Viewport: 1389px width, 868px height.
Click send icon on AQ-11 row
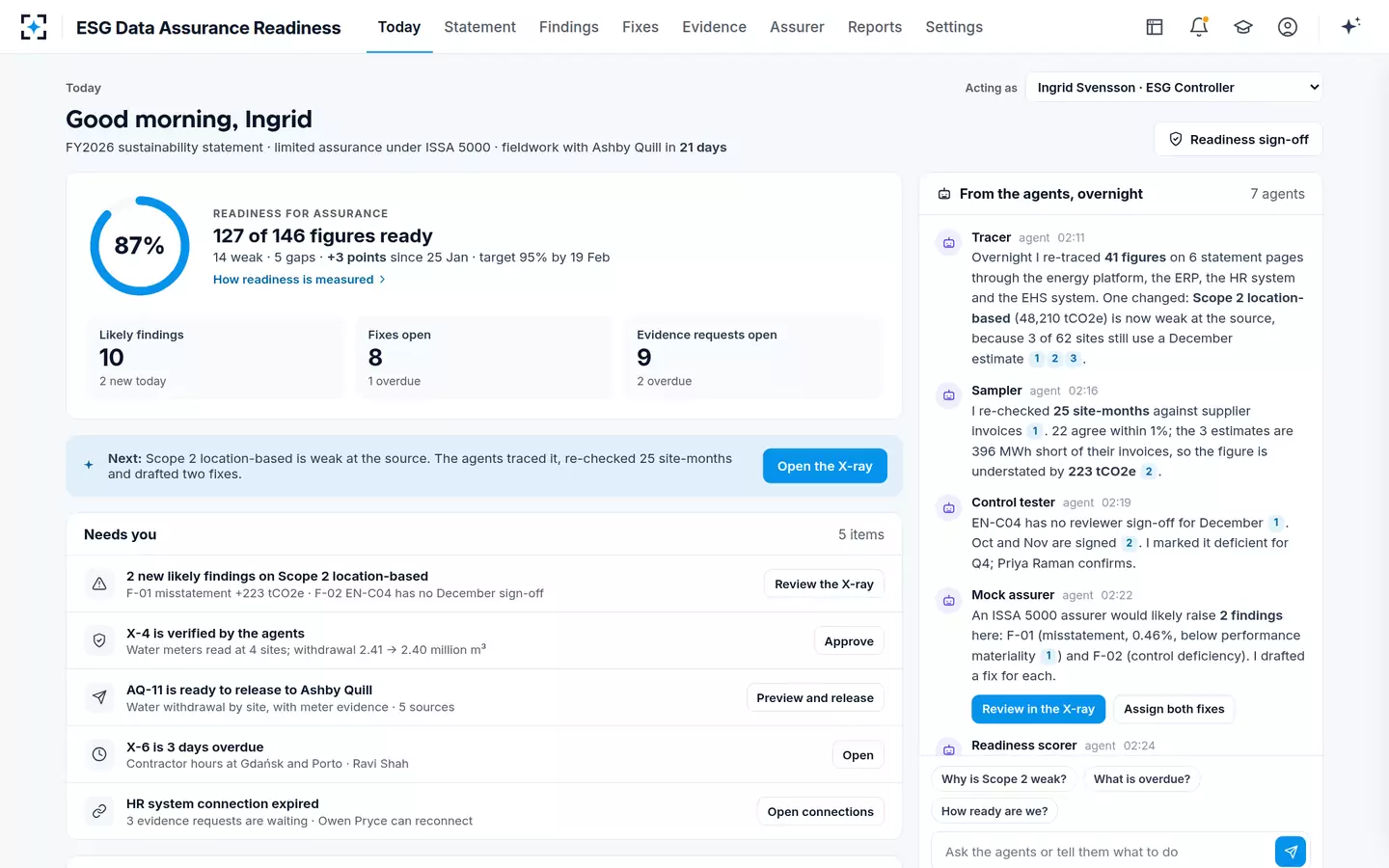pos(99,697)
